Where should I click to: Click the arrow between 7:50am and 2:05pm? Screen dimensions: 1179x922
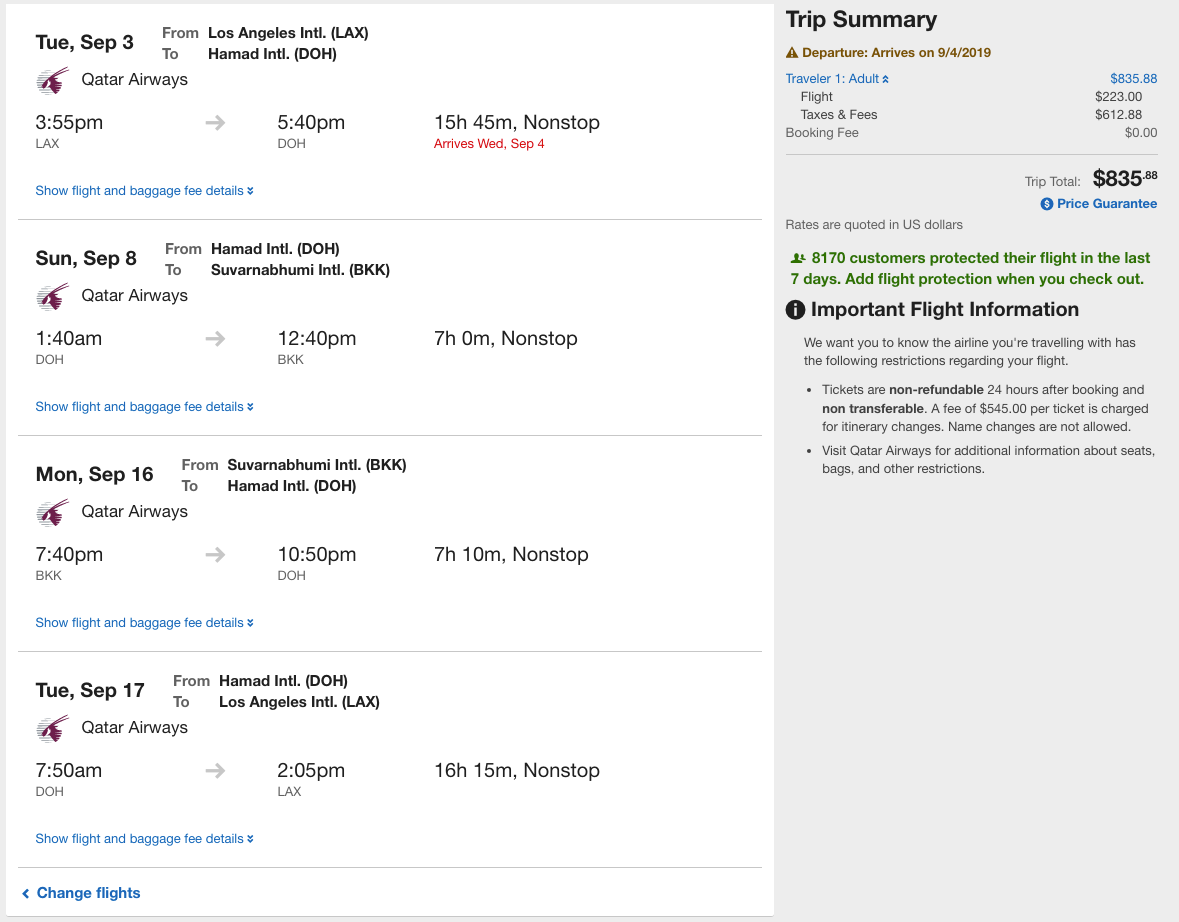[215, 771]
